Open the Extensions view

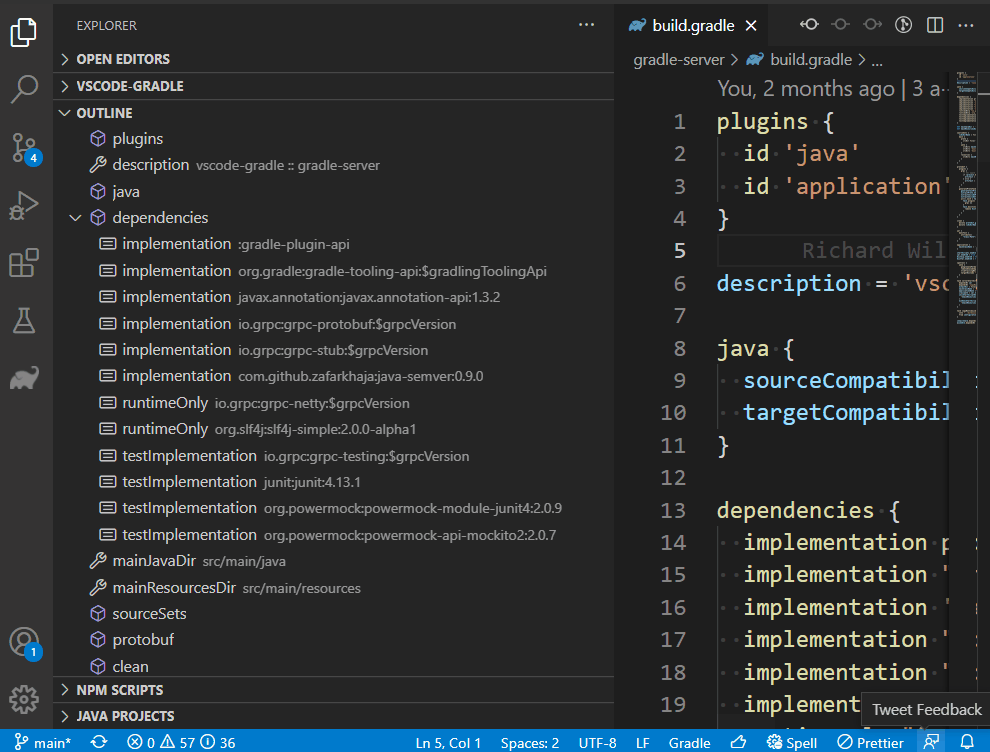24,263
